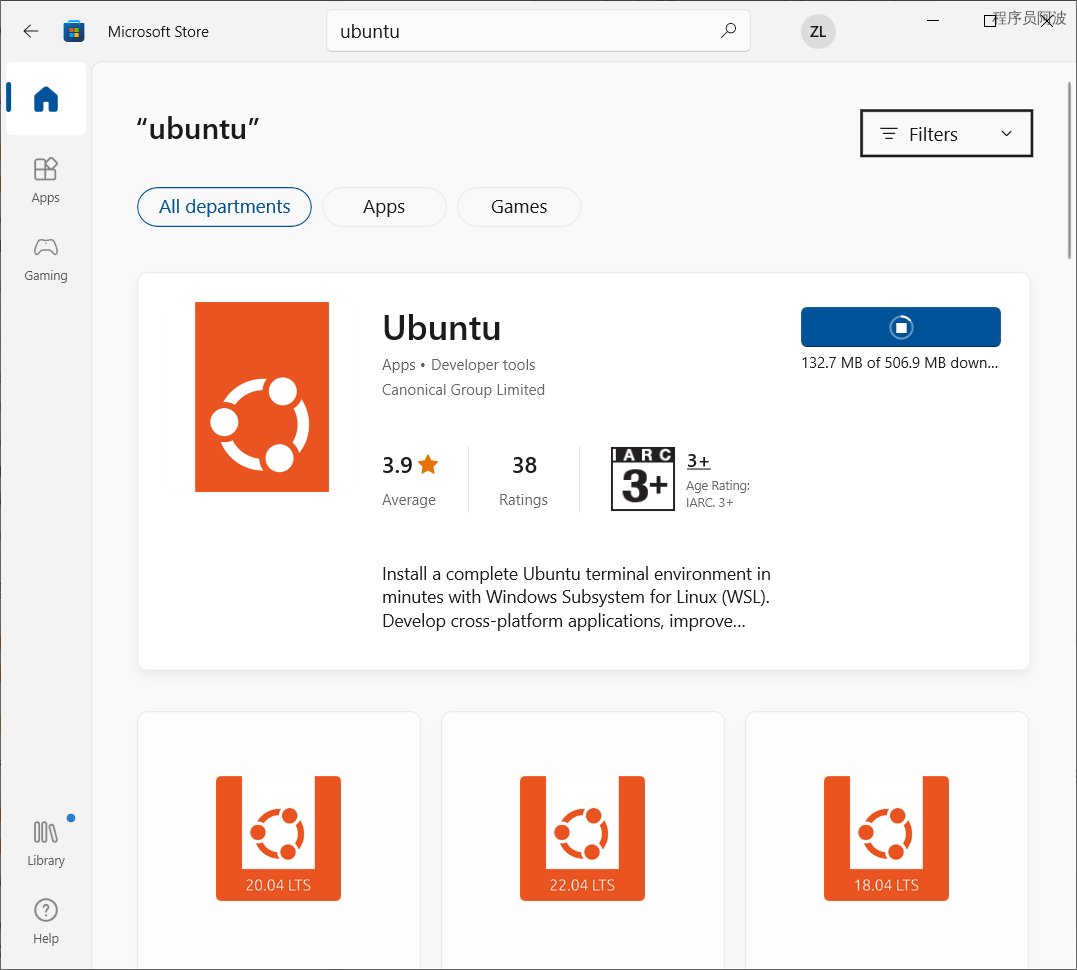The image size is (1077, 970).
Task: Click the back arrow button
Action: (31, 31)
